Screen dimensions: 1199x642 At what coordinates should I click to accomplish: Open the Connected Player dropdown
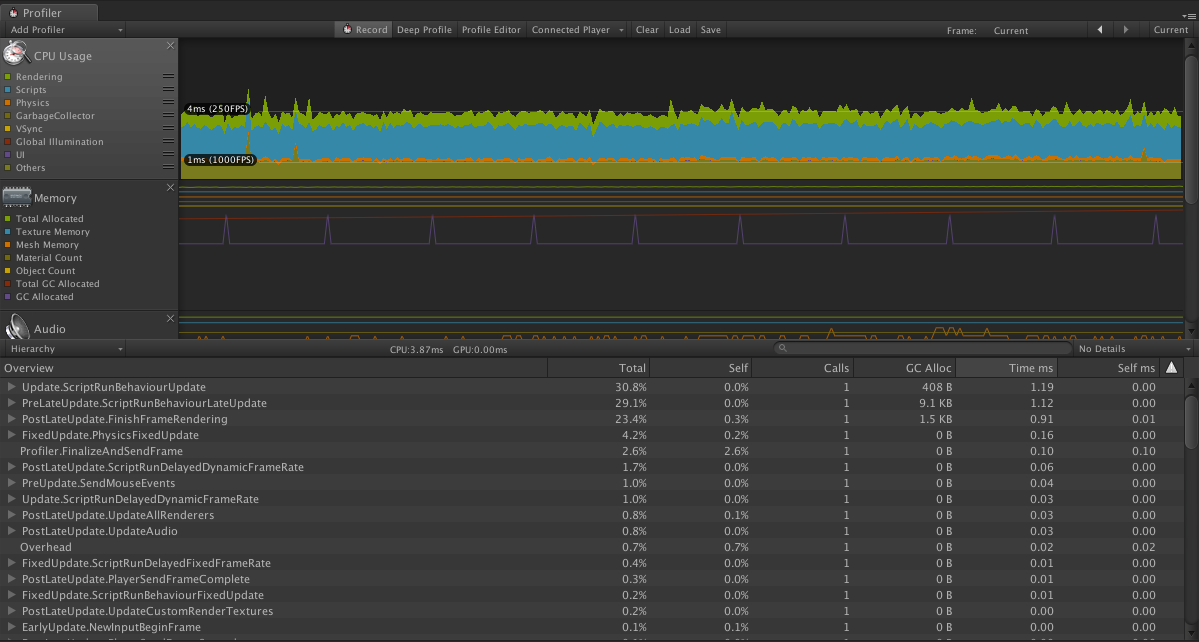[577, 30]
